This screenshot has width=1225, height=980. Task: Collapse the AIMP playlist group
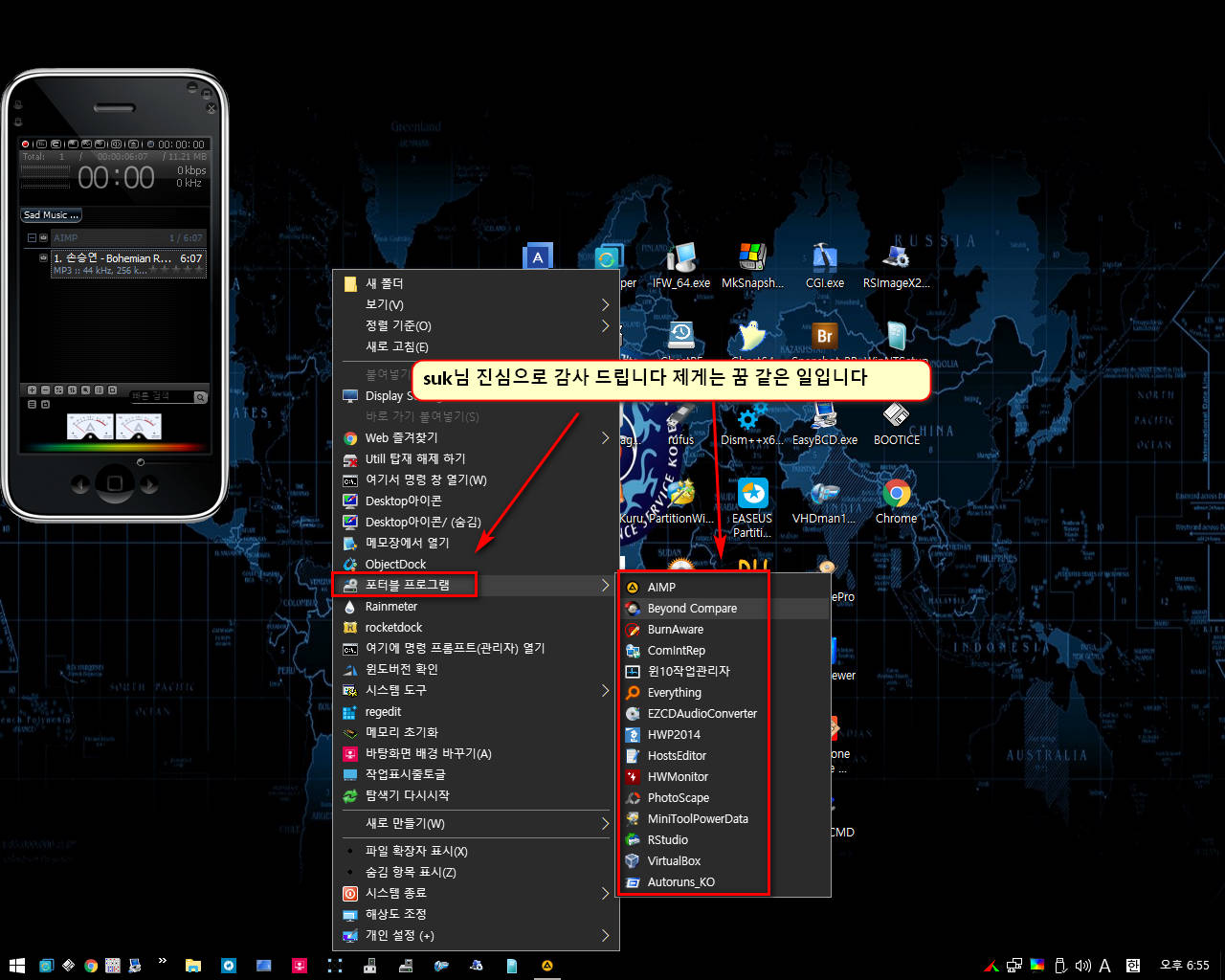click(x=32, y=237)
